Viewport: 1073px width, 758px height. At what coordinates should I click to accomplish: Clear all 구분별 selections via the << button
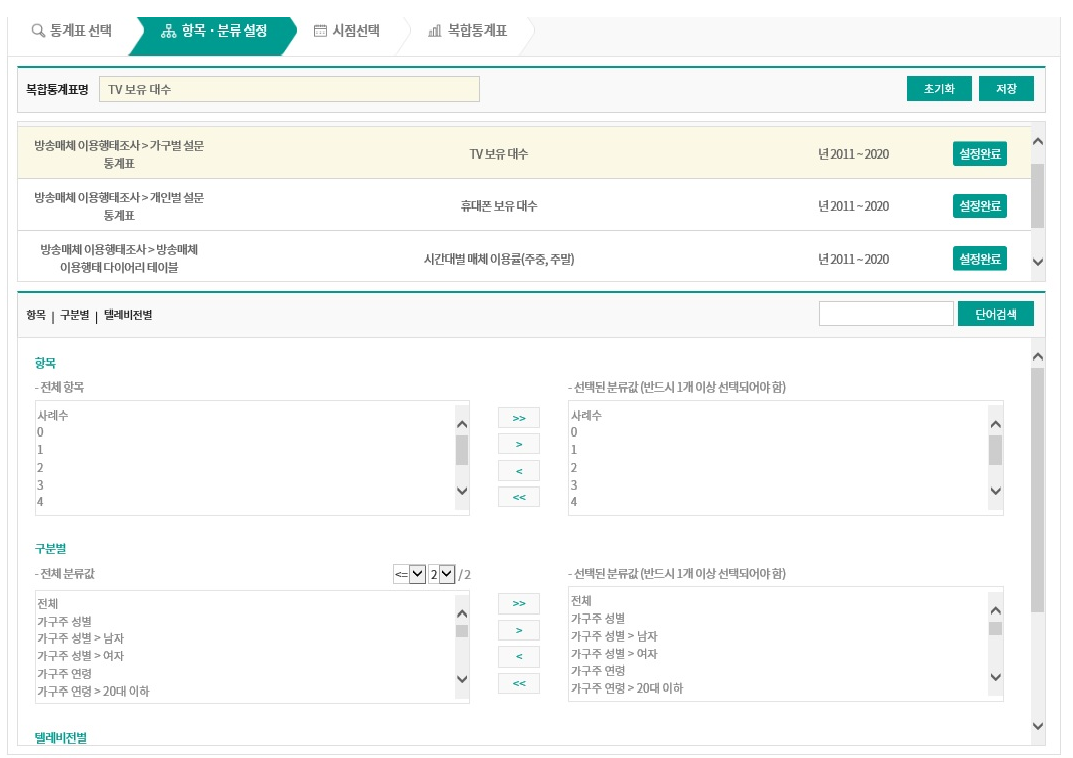point(518,682)
